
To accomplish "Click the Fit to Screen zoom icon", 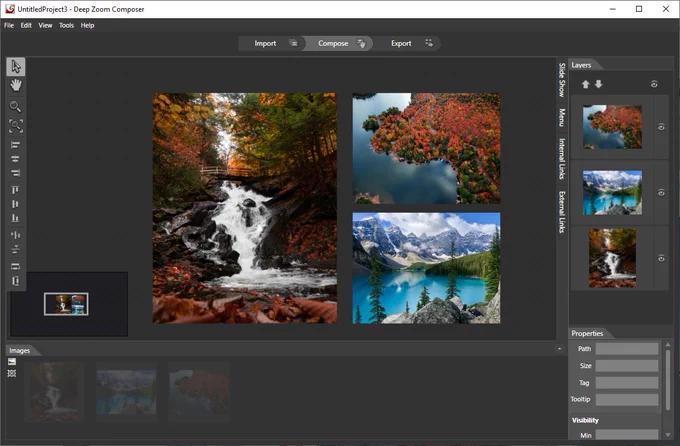I will click(16, 126).
